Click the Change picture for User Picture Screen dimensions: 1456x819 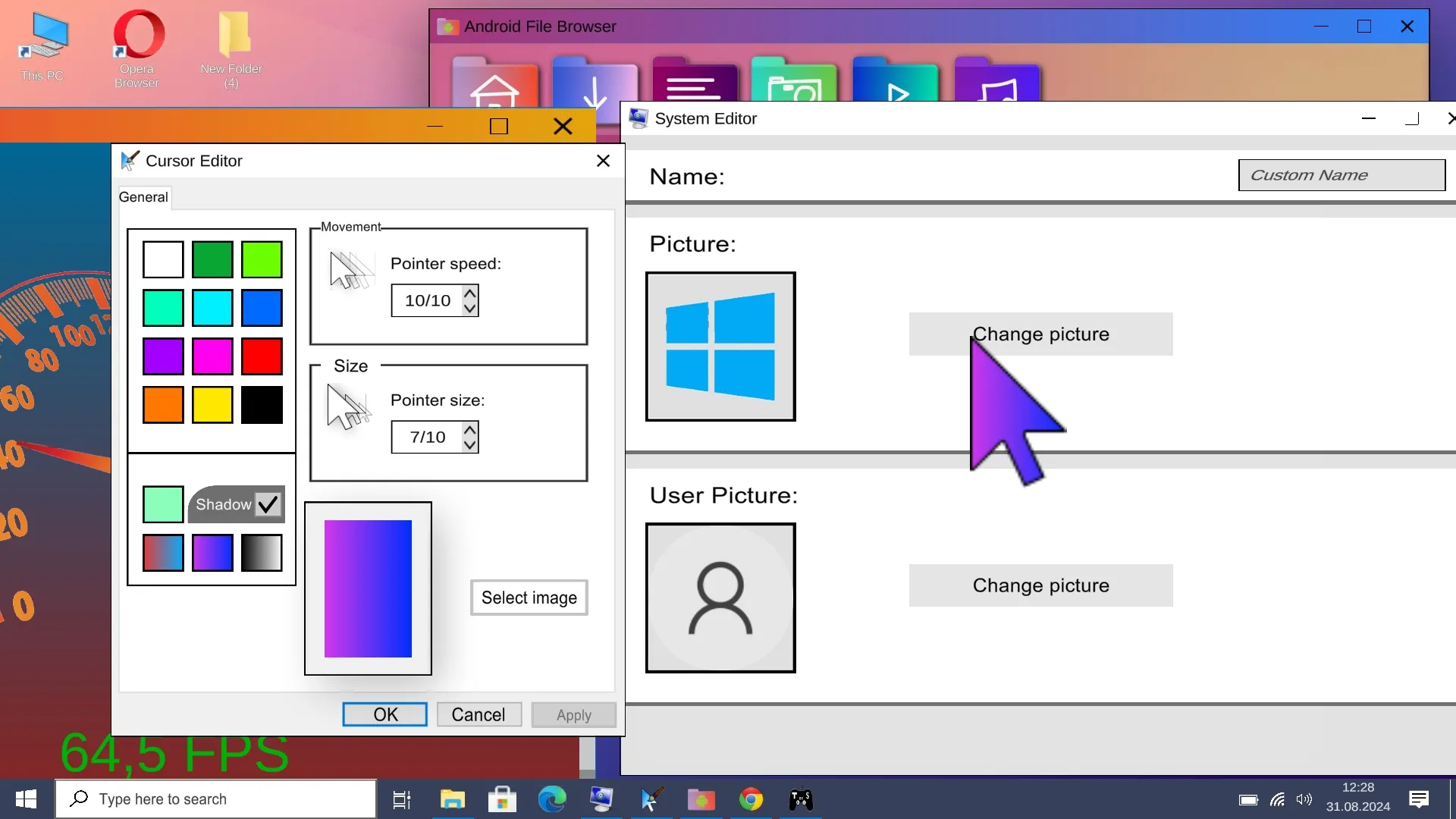click(1040, 584)
